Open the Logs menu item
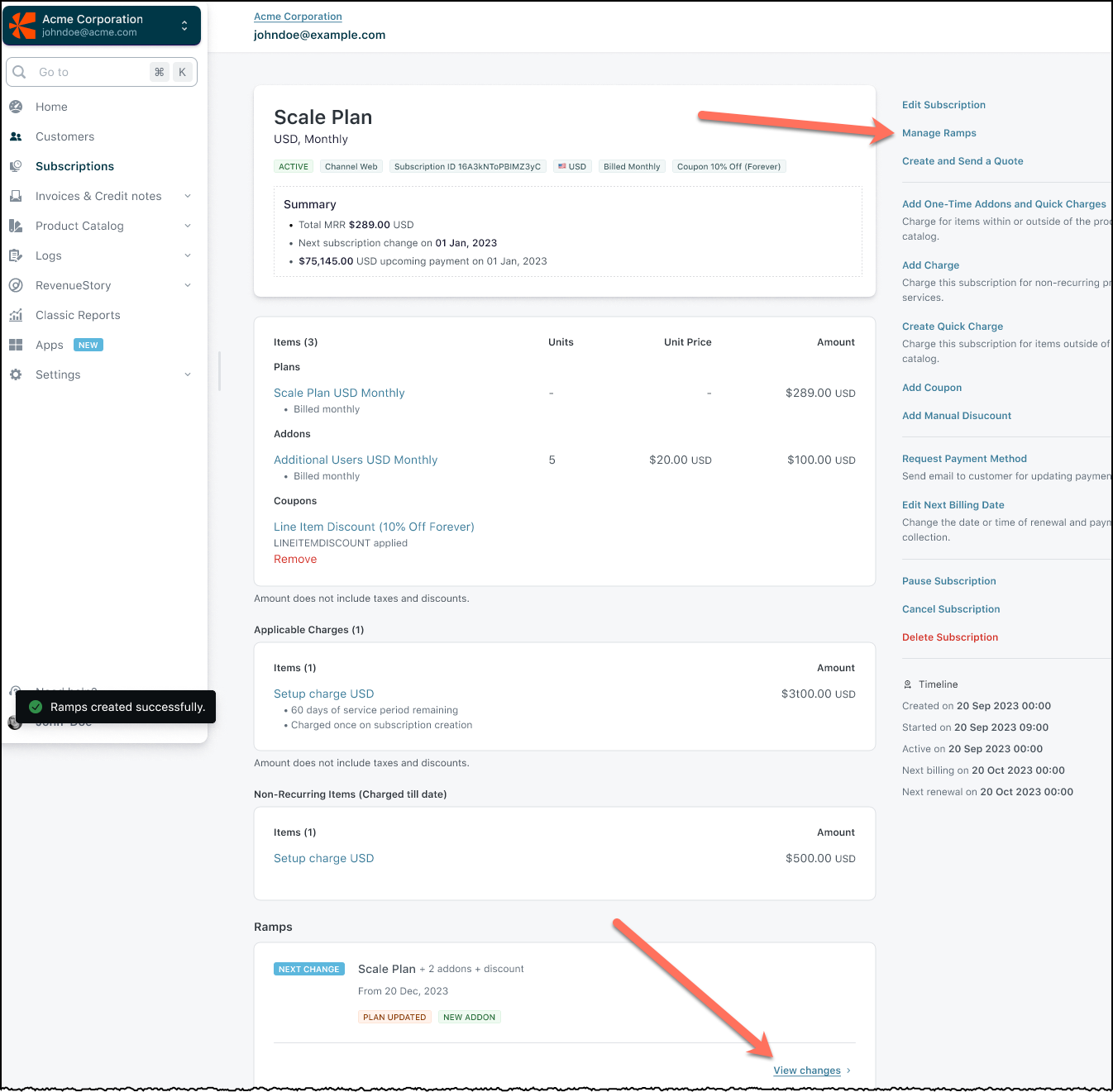The width and height of the screenshot is (1113, 1092). click(x=49, y=255)
